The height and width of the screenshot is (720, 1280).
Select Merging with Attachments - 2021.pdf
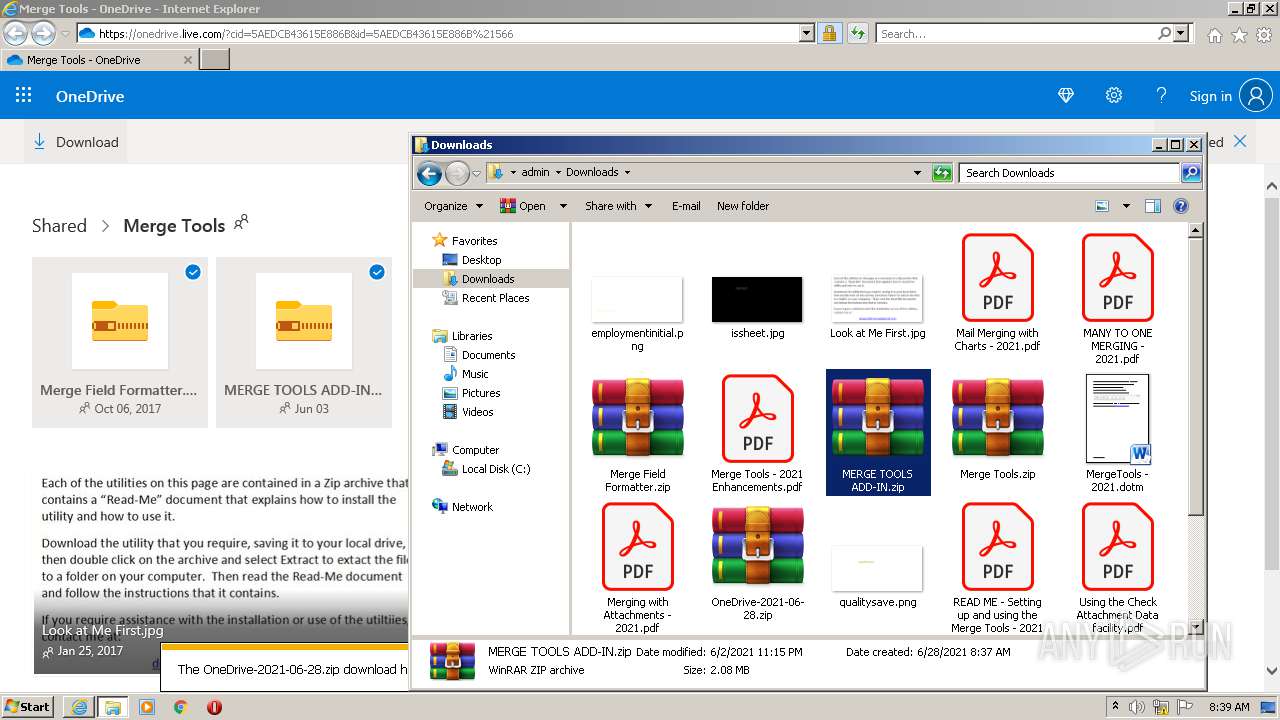coord(637,568)
